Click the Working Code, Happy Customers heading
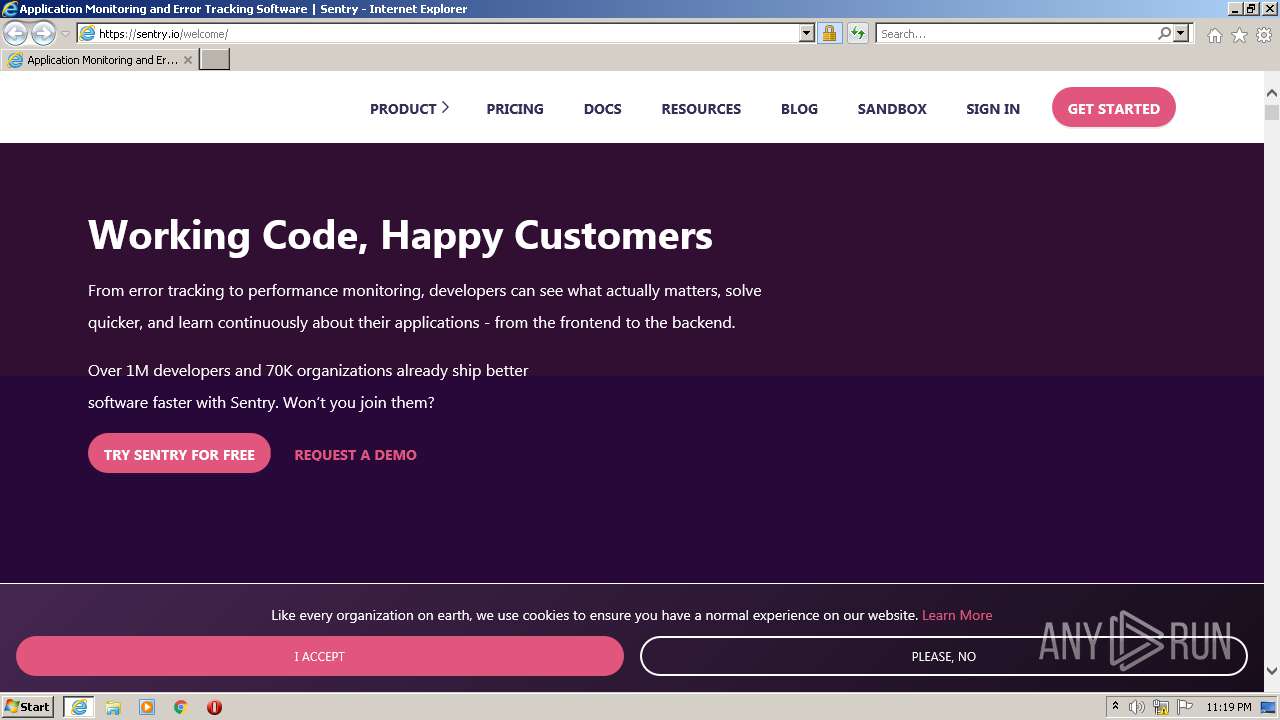The image size is (1280, 720). [400, 235]
